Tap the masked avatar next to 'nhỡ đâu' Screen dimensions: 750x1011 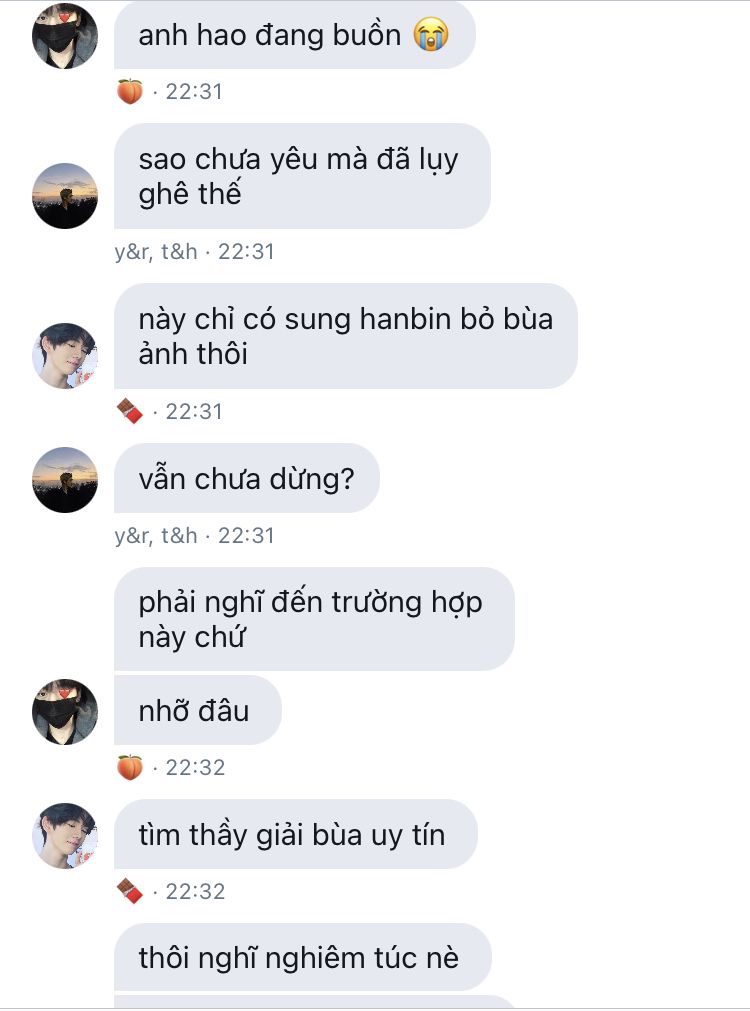click(x=64, y=711)
